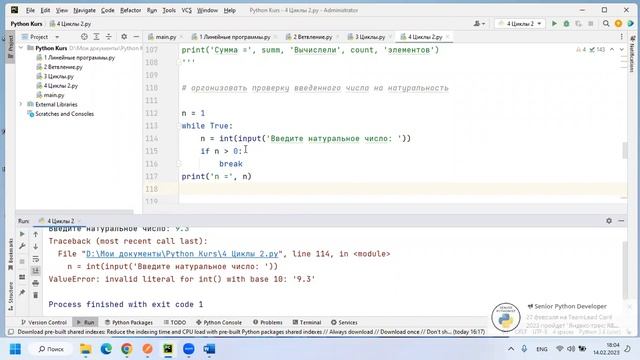Close 4 Циклы 2 tab in Run panel
Image resolution: width=640 pixels, height=360 pixels.
coord(79,221)
